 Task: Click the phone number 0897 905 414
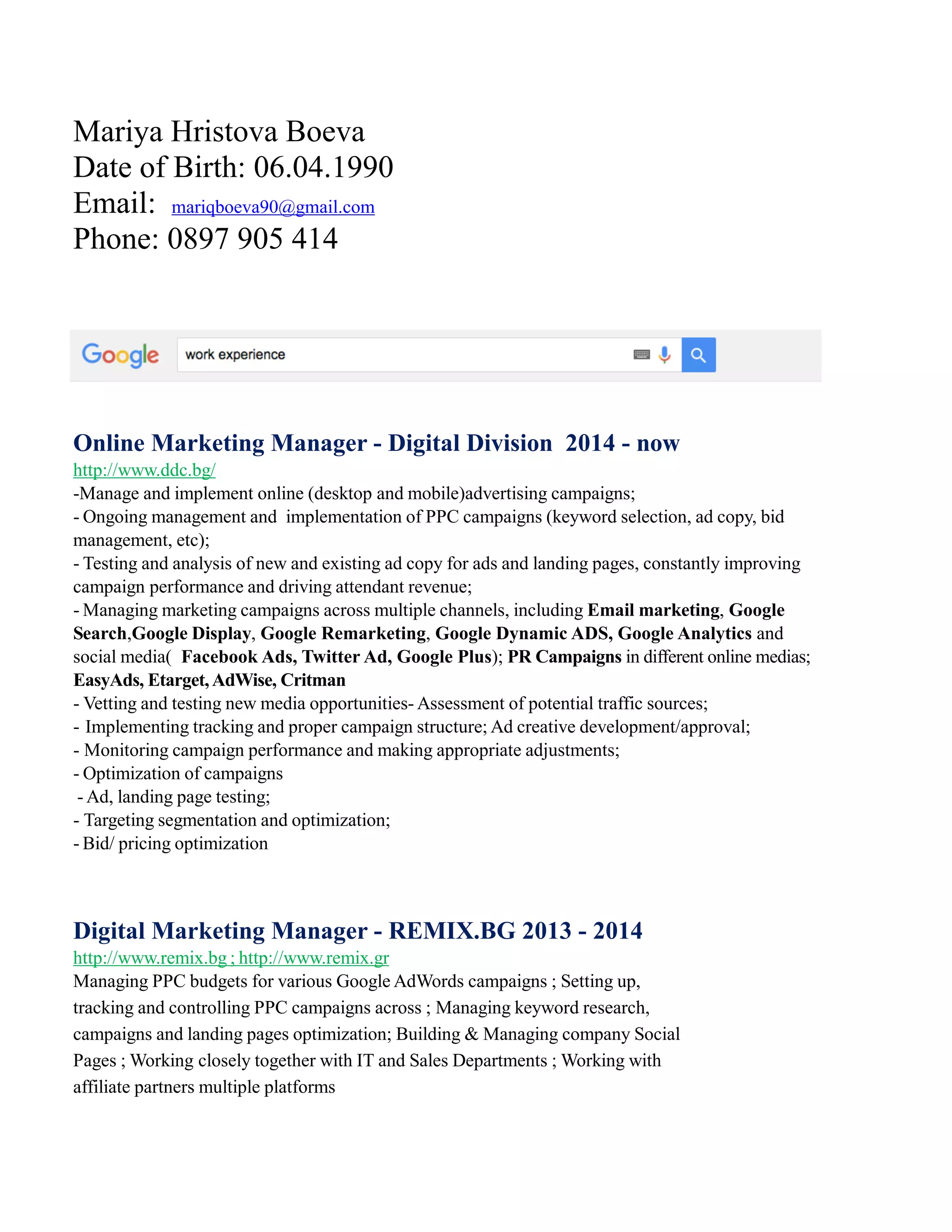252,238
